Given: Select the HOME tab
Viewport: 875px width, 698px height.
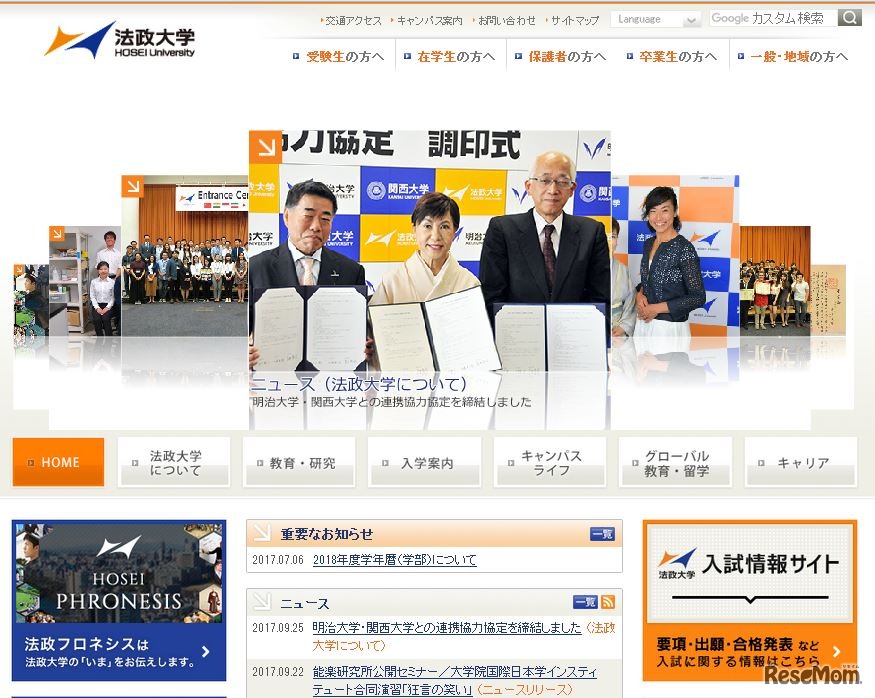Looking at the screenshot, I should pyautogui.click(x=57, y=462).
